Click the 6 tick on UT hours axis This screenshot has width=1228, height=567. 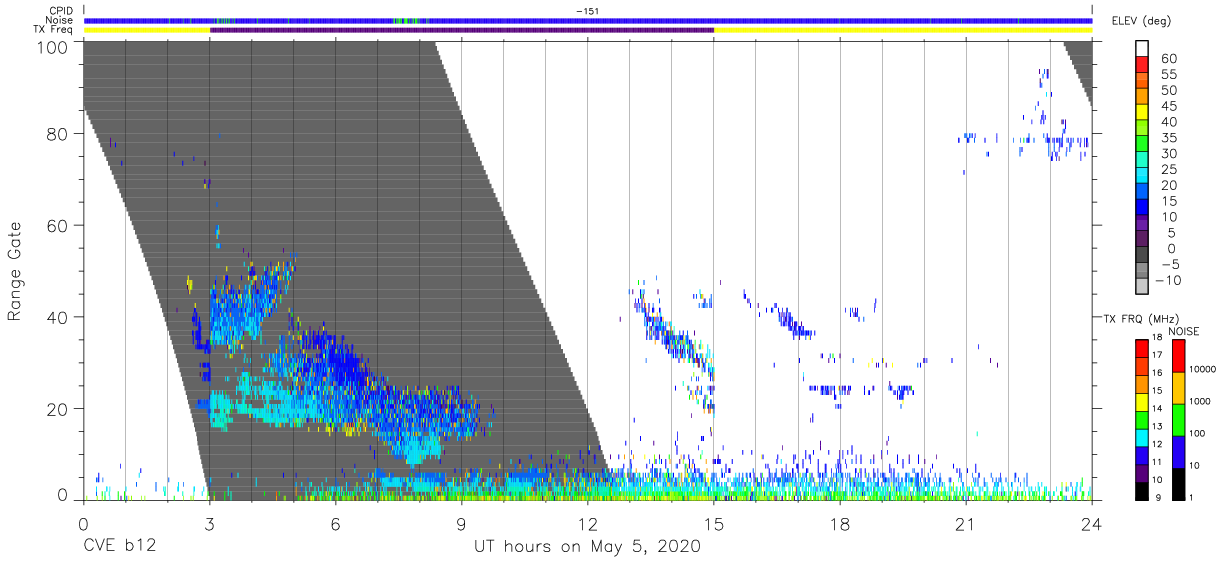[x=336, y=523]
